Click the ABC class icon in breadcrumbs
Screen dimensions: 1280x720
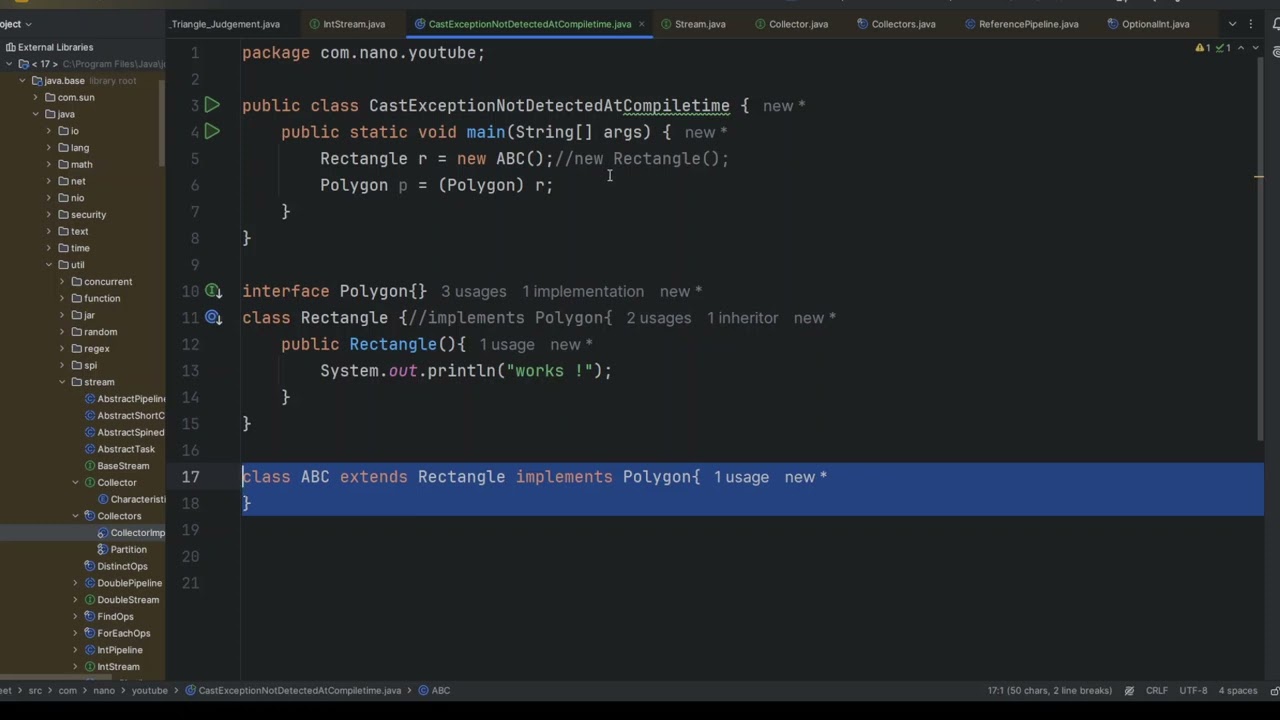[x=424, y=690]
